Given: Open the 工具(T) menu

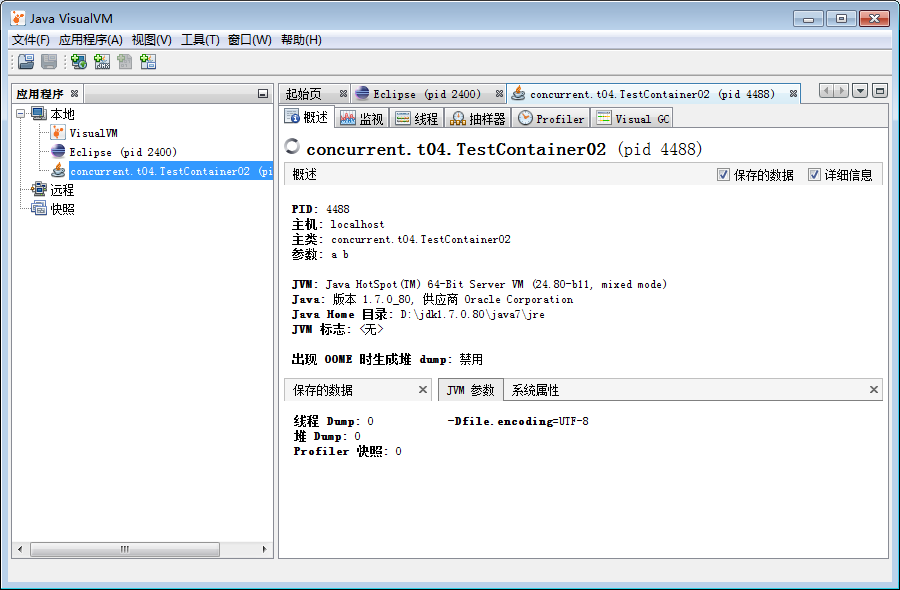Looking at the screenshot, I should pyautogui.click(x=200, y=40).
